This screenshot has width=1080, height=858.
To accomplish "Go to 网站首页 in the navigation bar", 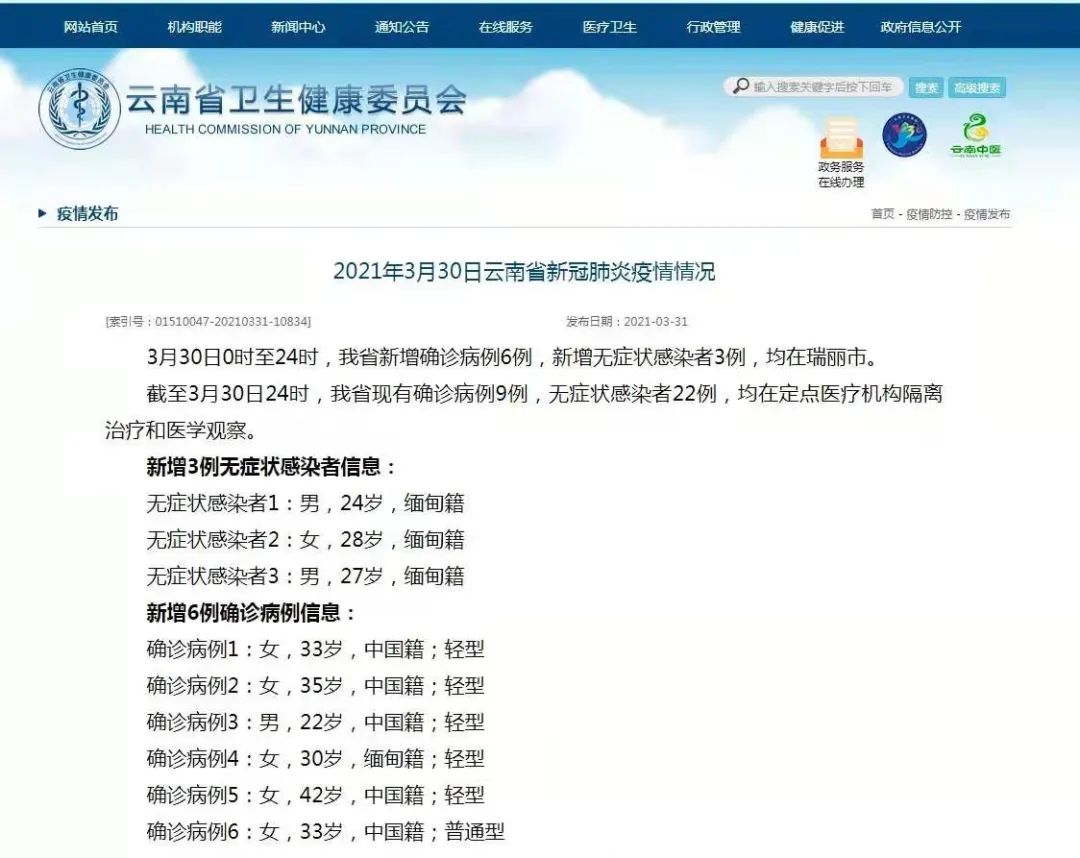I will 90,27.
